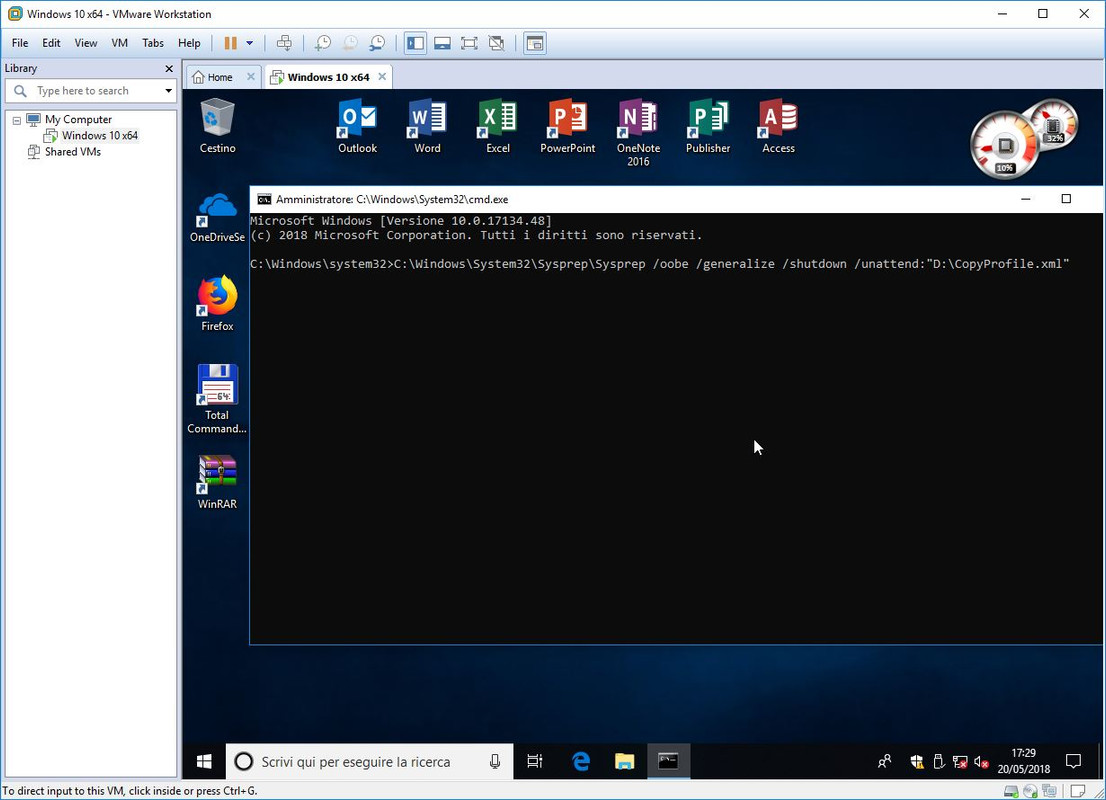Toggle the library sidebar view
Image resolution: width=1106 pixels, height=800 pixels.
point(415,43)
